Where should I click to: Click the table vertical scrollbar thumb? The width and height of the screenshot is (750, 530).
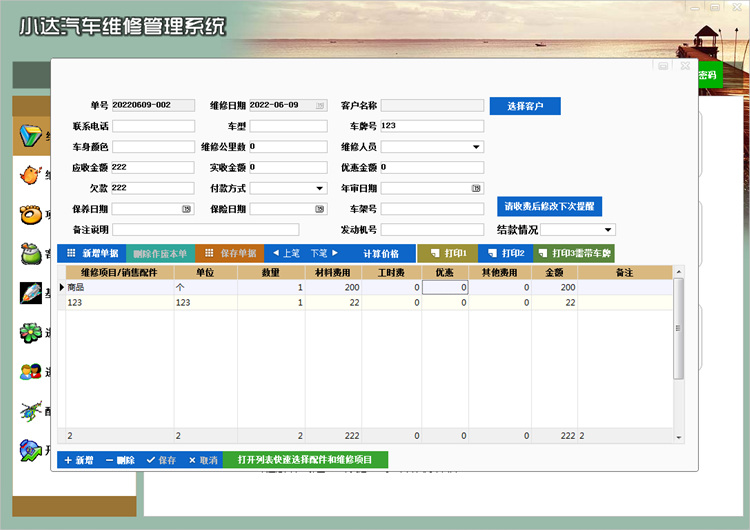[678, 329]
